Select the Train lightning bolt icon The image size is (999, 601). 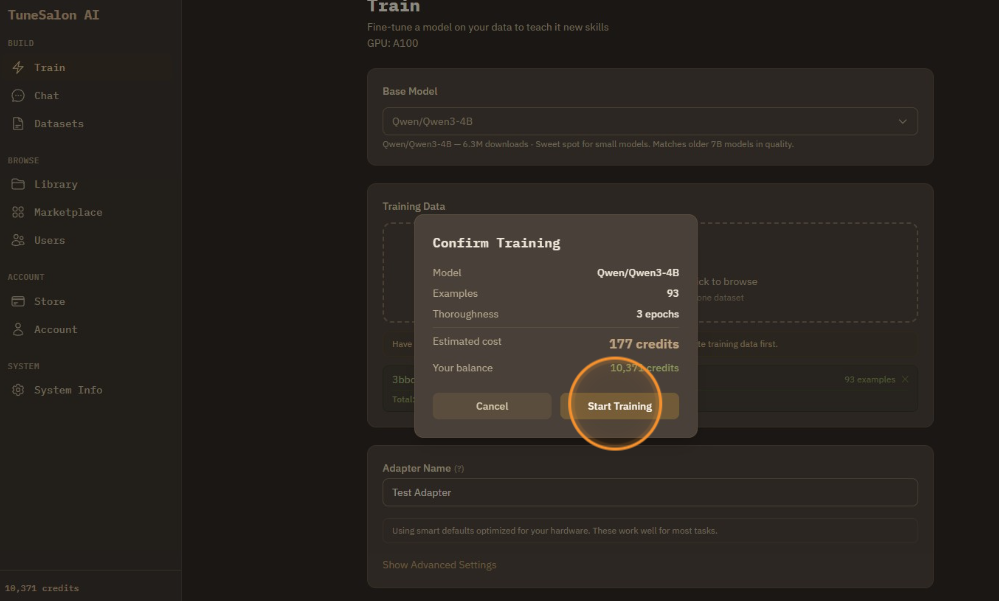click(20, 67)
